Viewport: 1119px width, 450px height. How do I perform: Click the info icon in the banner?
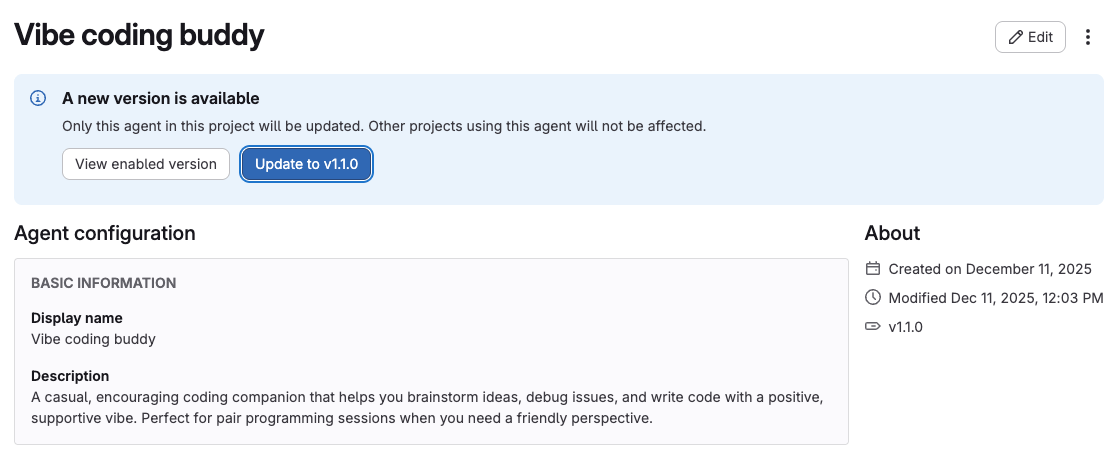click(x=38, y=98)
